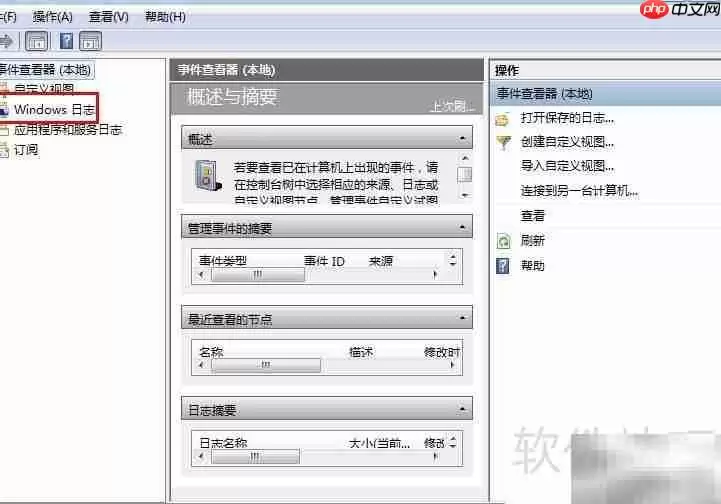Collapse the 管理事件的摘要 section
This screenshot has width=721, height=504.
coord(463,227)
